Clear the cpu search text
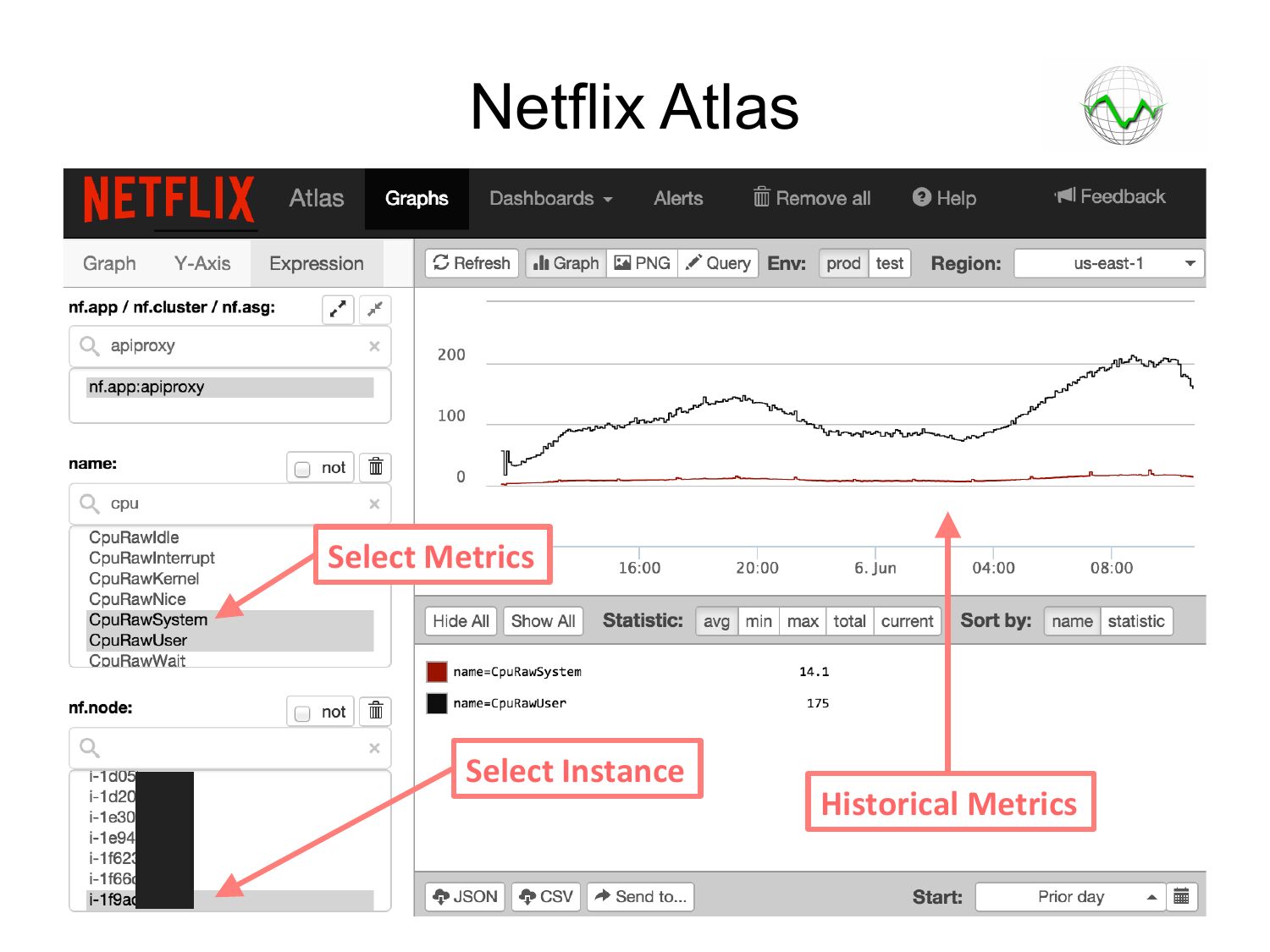Screen dimensions: 1270x952 click(374, 504)
